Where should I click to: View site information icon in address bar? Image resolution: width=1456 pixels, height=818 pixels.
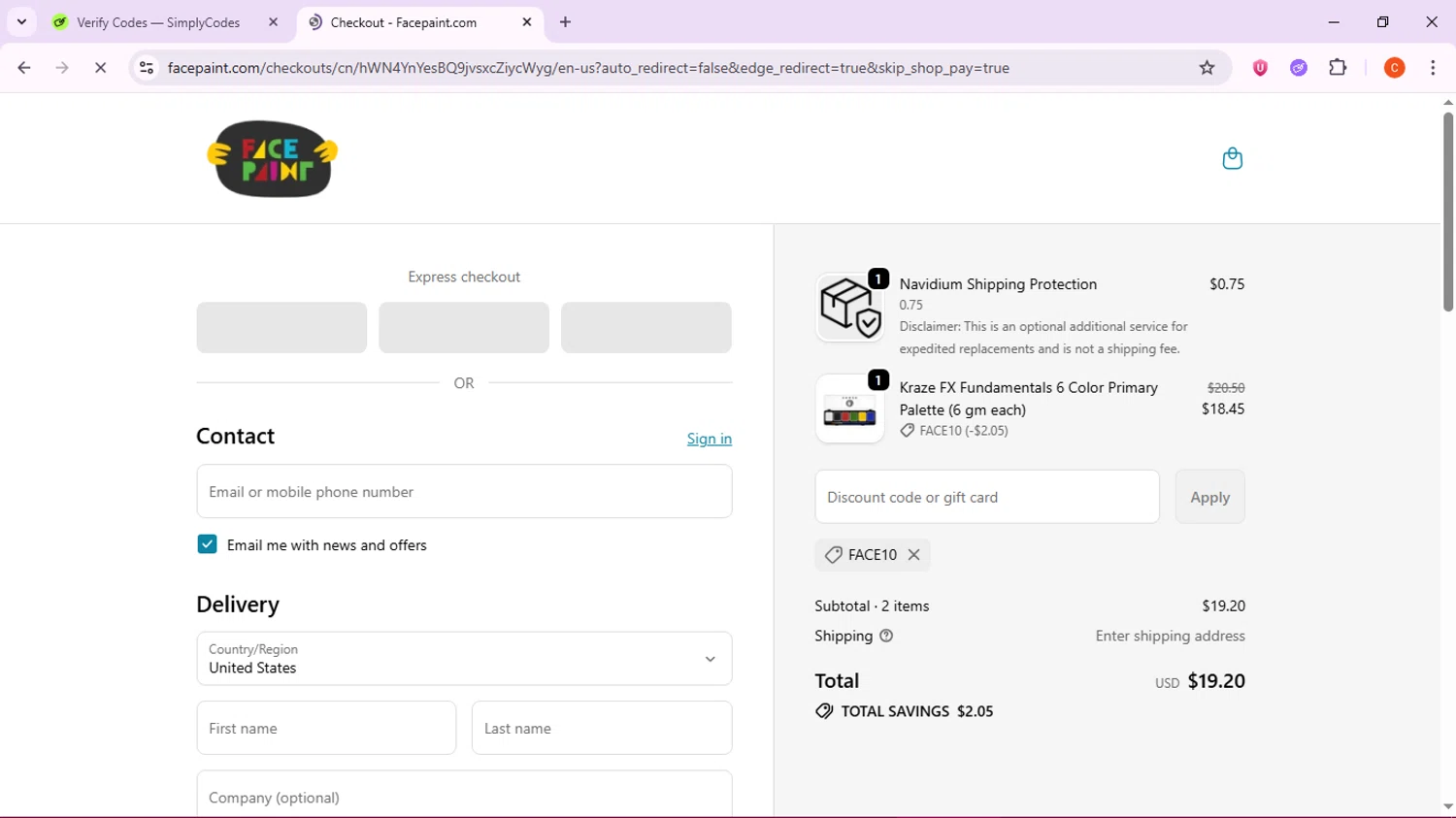pyautogui.click(x=147, y=68)
